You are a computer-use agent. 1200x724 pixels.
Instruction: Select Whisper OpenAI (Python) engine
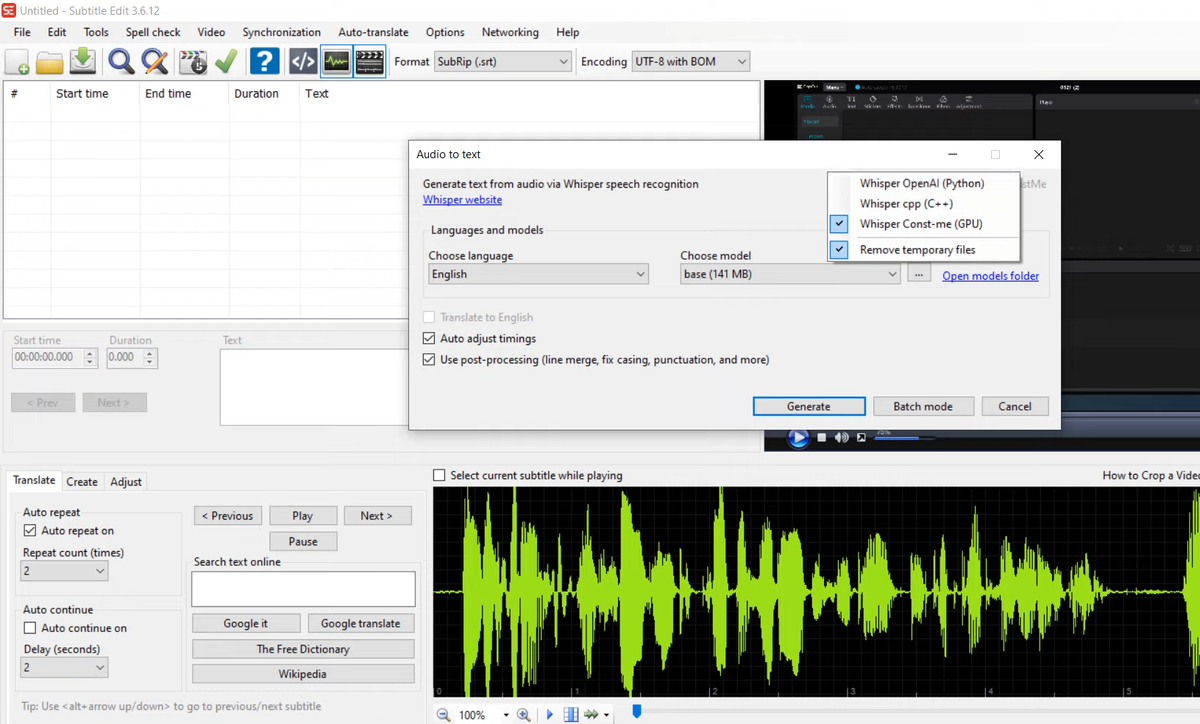[922, 183]
